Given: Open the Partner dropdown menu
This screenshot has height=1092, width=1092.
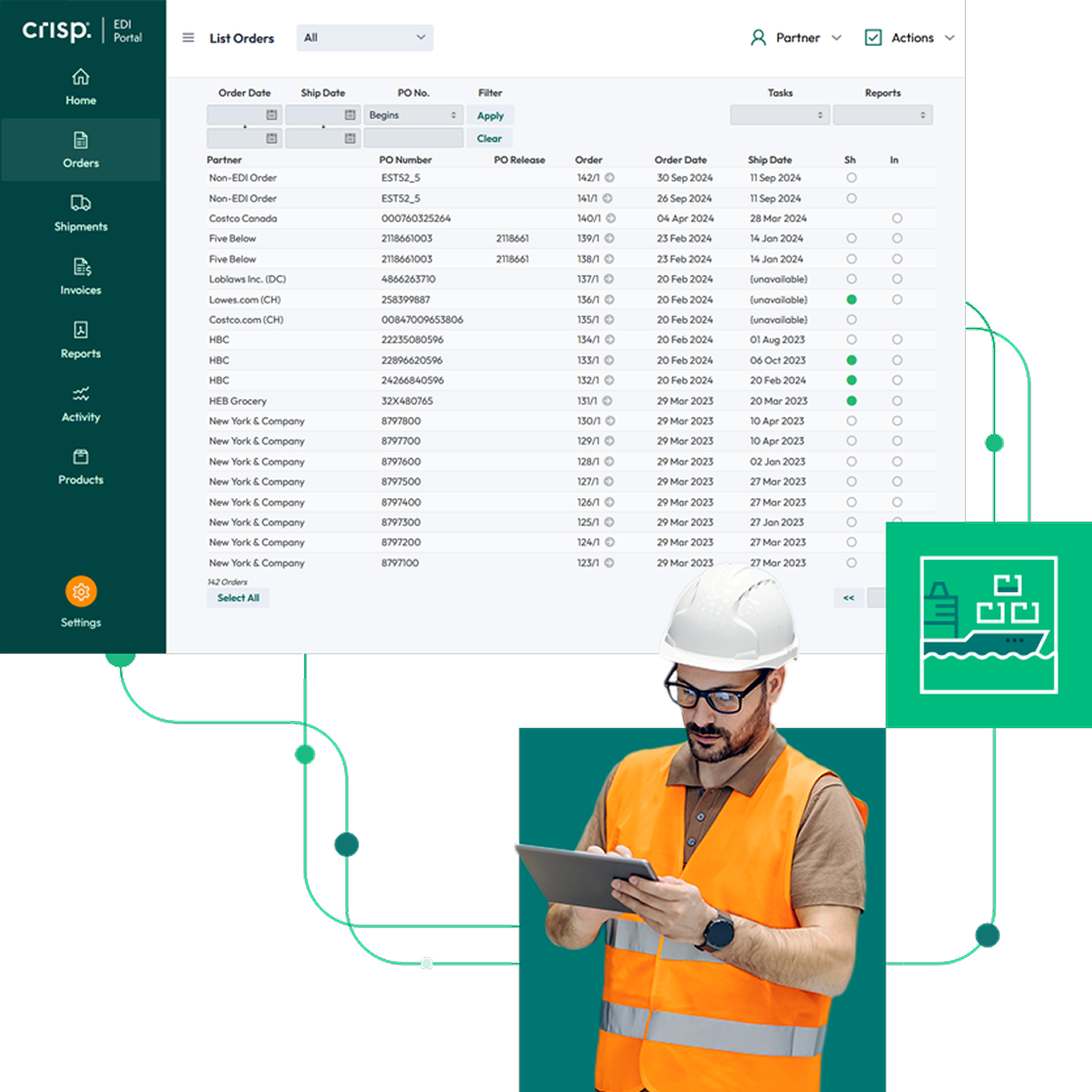Looking at the screenshot, I should point(796,38).
